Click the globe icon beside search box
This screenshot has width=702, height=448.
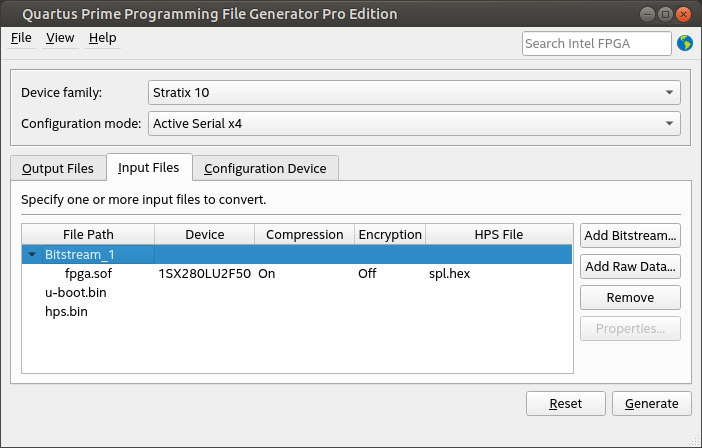click(x=685, y=43)
